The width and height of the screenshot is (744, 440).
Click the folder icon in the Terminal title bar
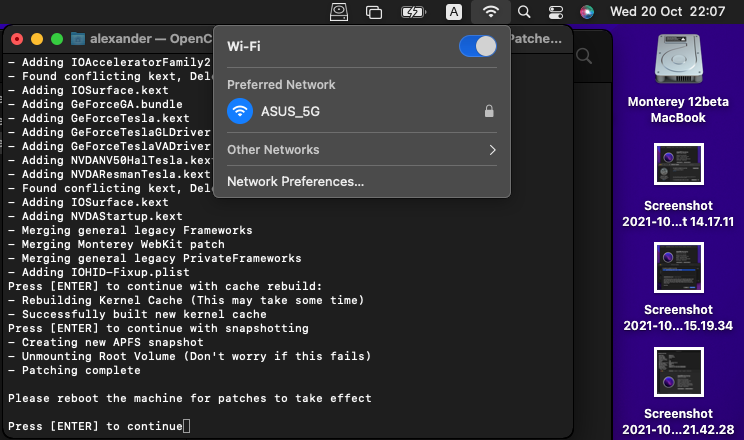pyautogui.click(x=78, y=39)
